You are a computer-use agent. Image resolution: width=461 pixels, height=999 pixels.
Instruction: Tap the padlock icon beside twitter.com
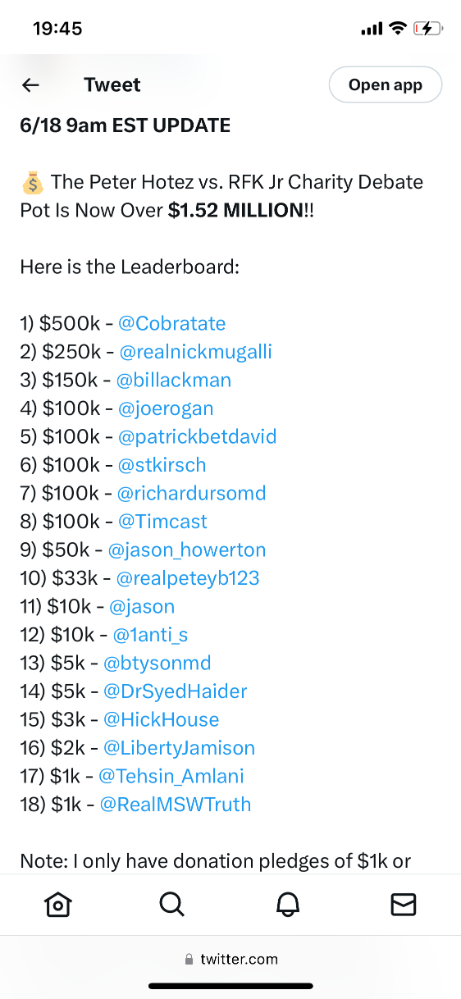tap(188, 959)
